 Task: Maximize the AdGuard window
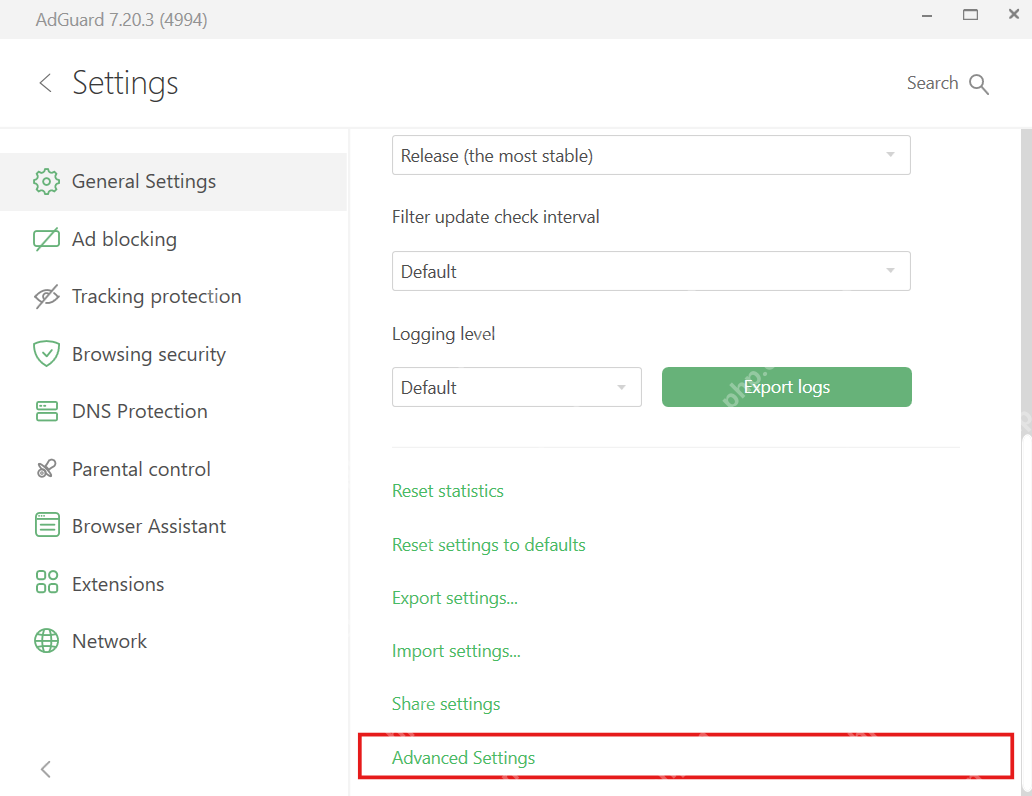tap(970, 14)
